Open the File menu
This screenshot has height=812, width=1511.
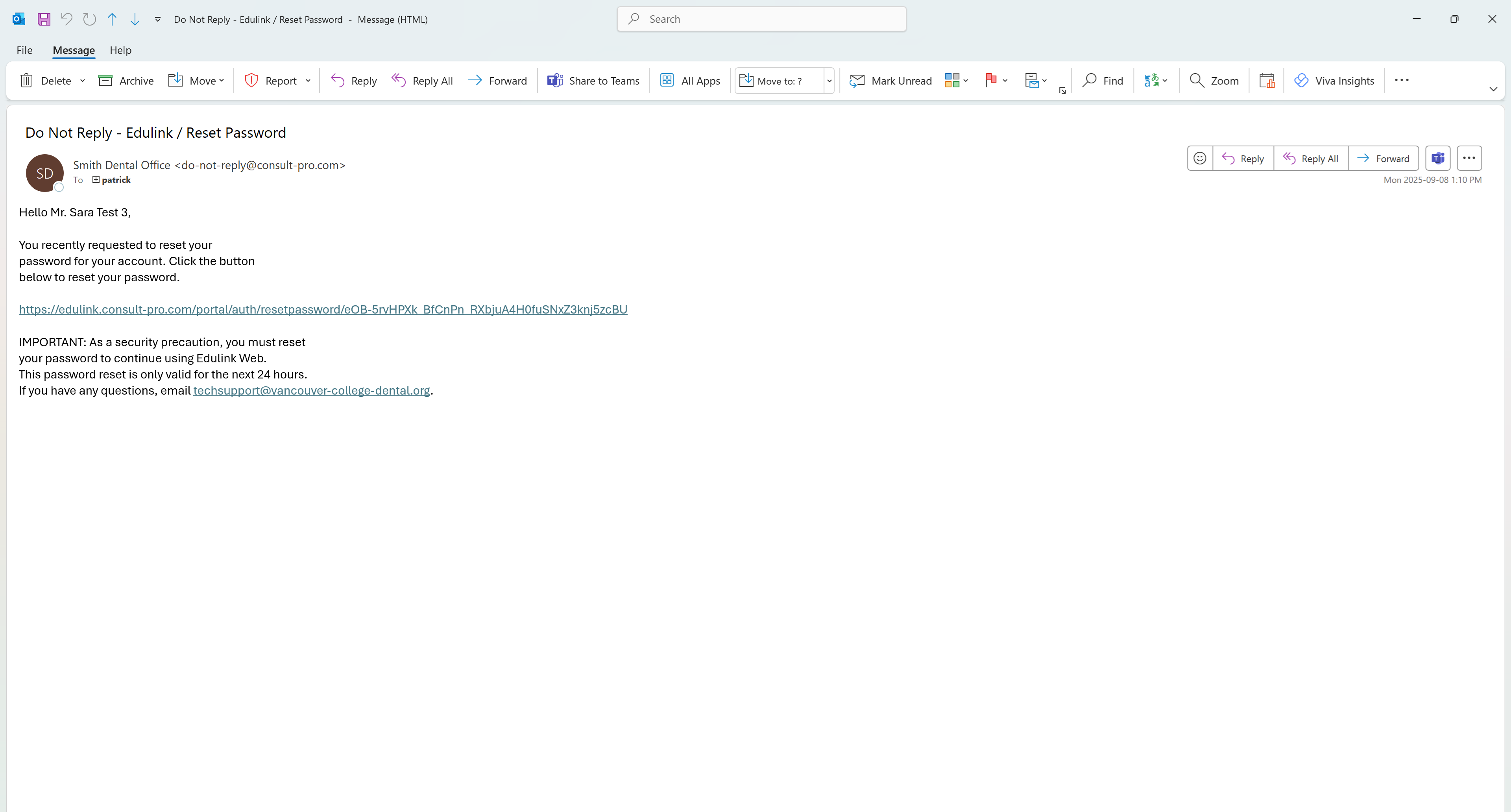pos(25,50)
